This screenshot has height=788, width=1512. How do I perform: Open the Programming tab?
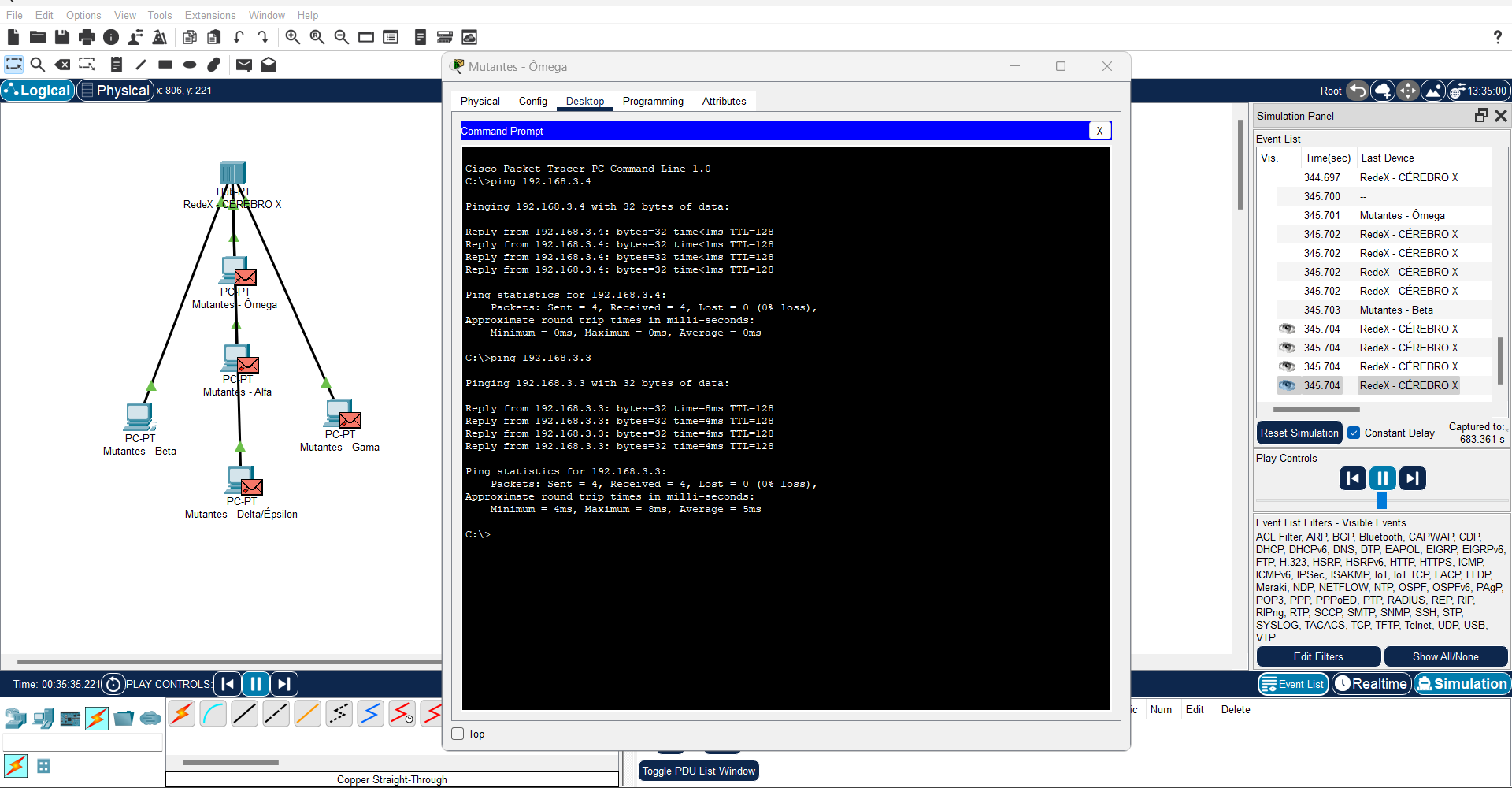[x=653, y=101]
